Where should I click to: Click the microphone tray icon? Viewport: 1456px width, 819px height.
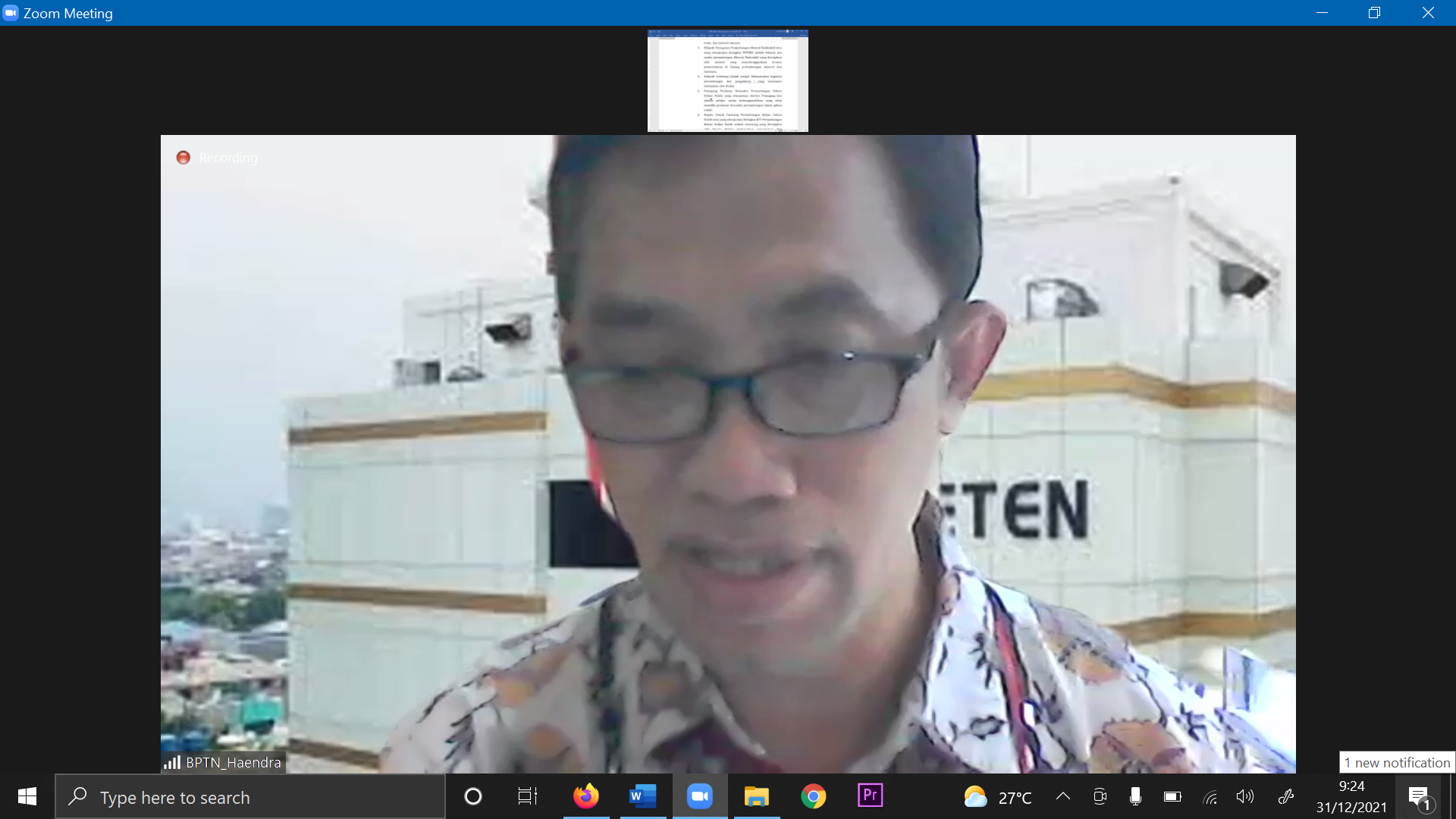pos(1135,796)
